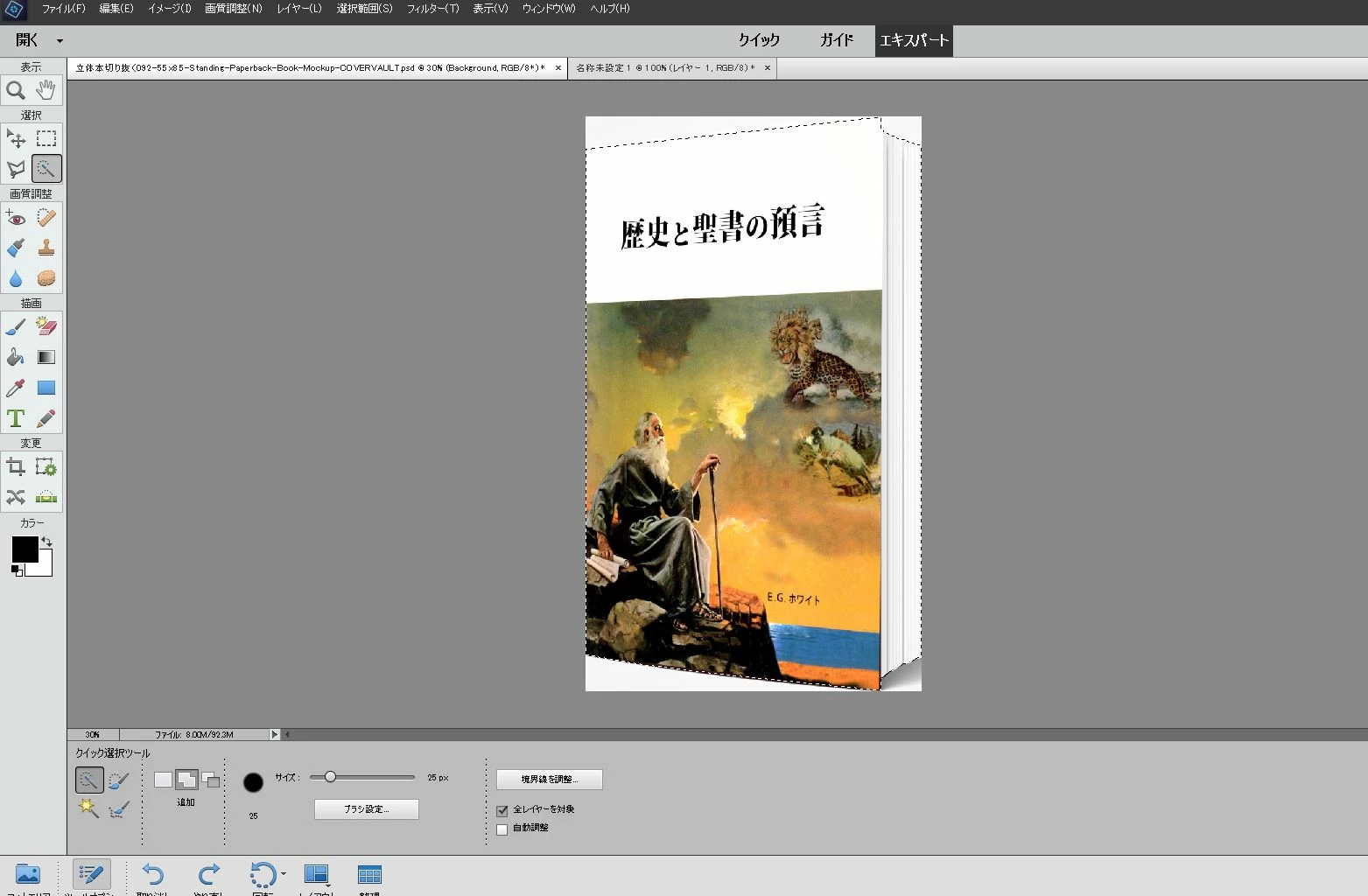This screenshot has width=1368, height=896.
Task: Open the 開く button
Action: [27, 40]
